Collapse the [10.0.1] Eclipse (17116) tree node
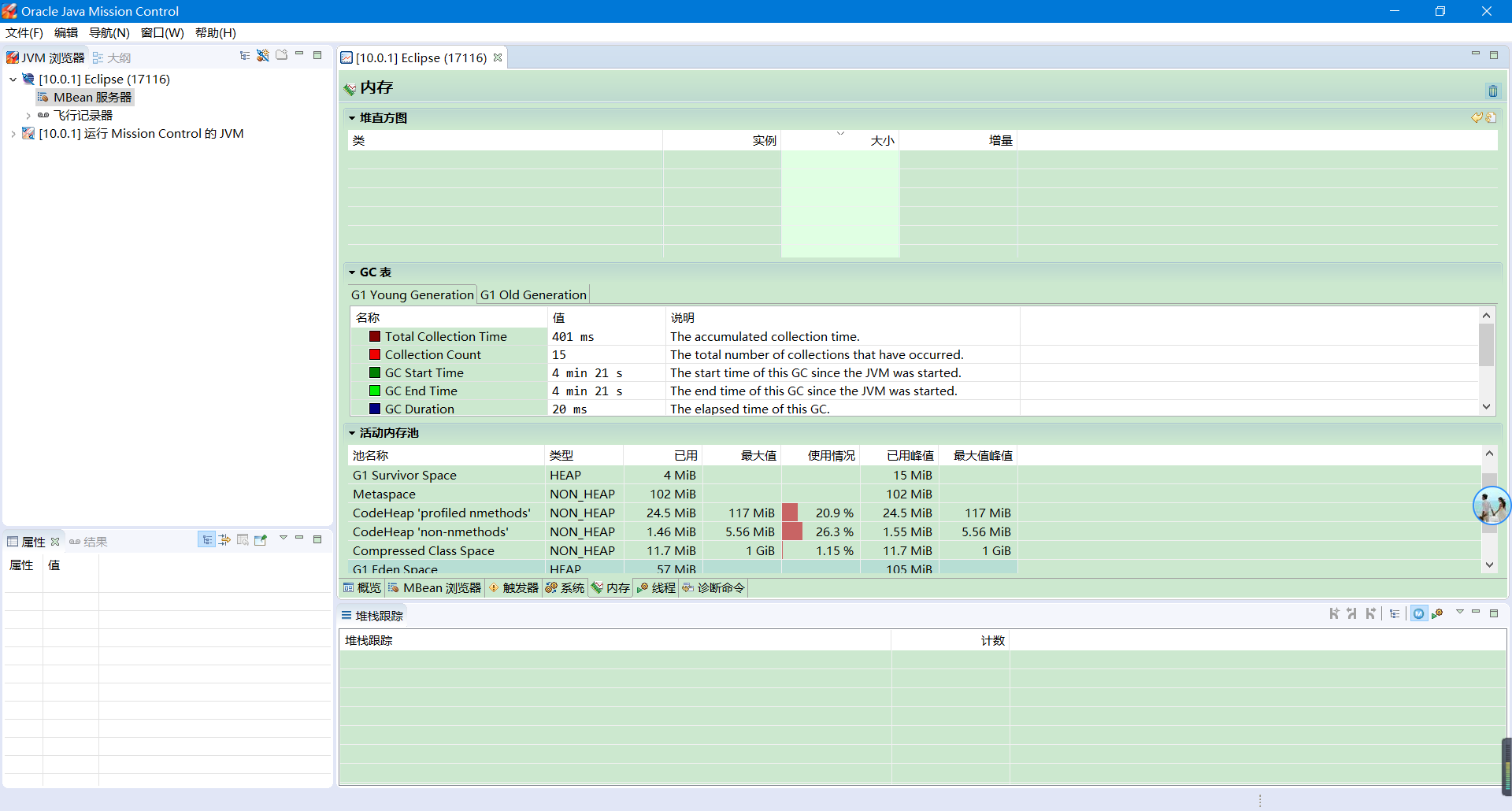The image size is (1512, 811). (x=13, y=80)
